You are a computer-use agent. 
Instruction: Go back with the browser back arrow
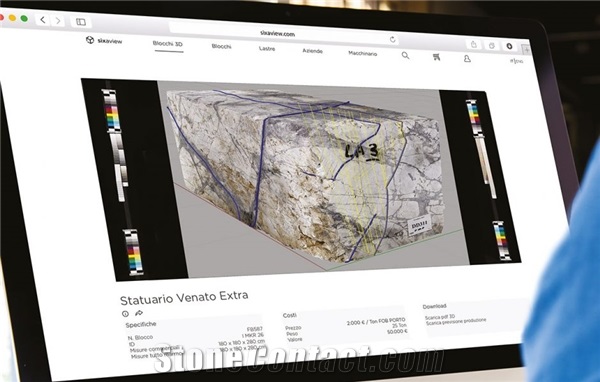coord(43,20)
